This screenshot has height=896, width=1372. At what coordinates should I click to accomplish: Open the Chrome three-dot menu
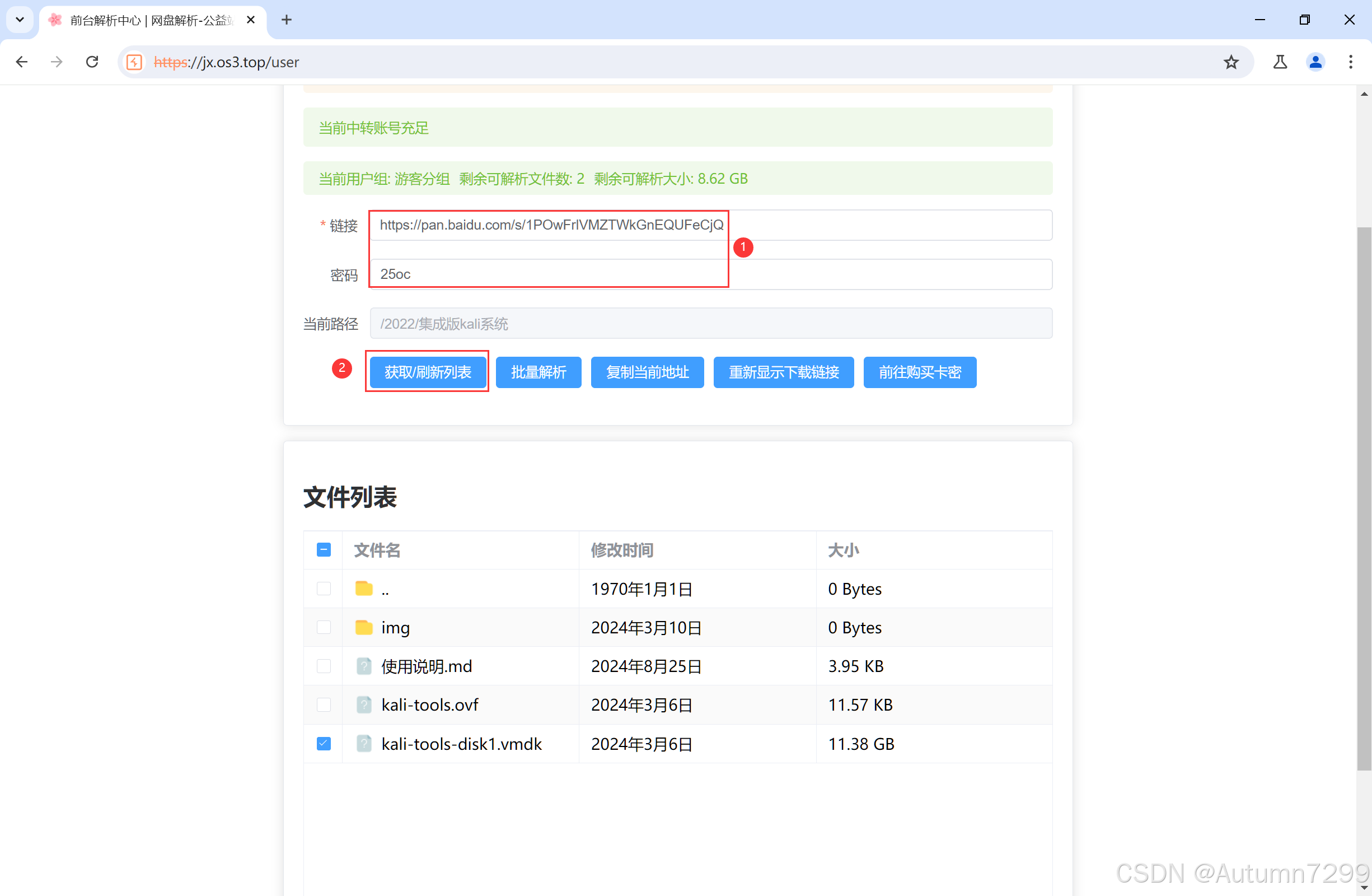pos(1350,62)
